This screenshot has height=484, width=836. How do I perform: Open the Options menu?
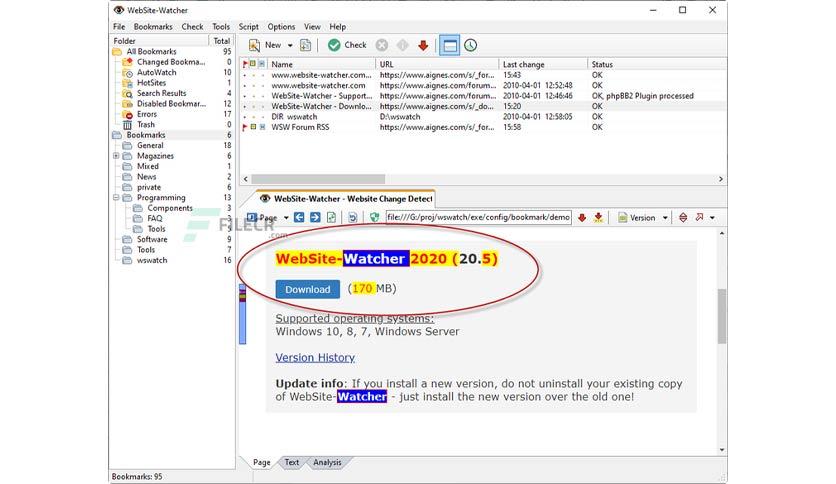point(281,27)
